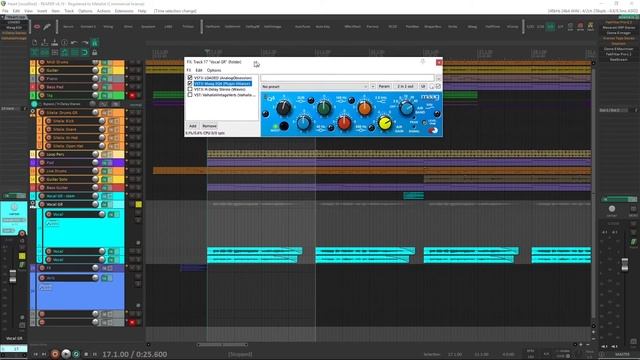This screenshot has height=360, width=640.
Task: Click the open project icon in toolbar
Action: (44, 42)
